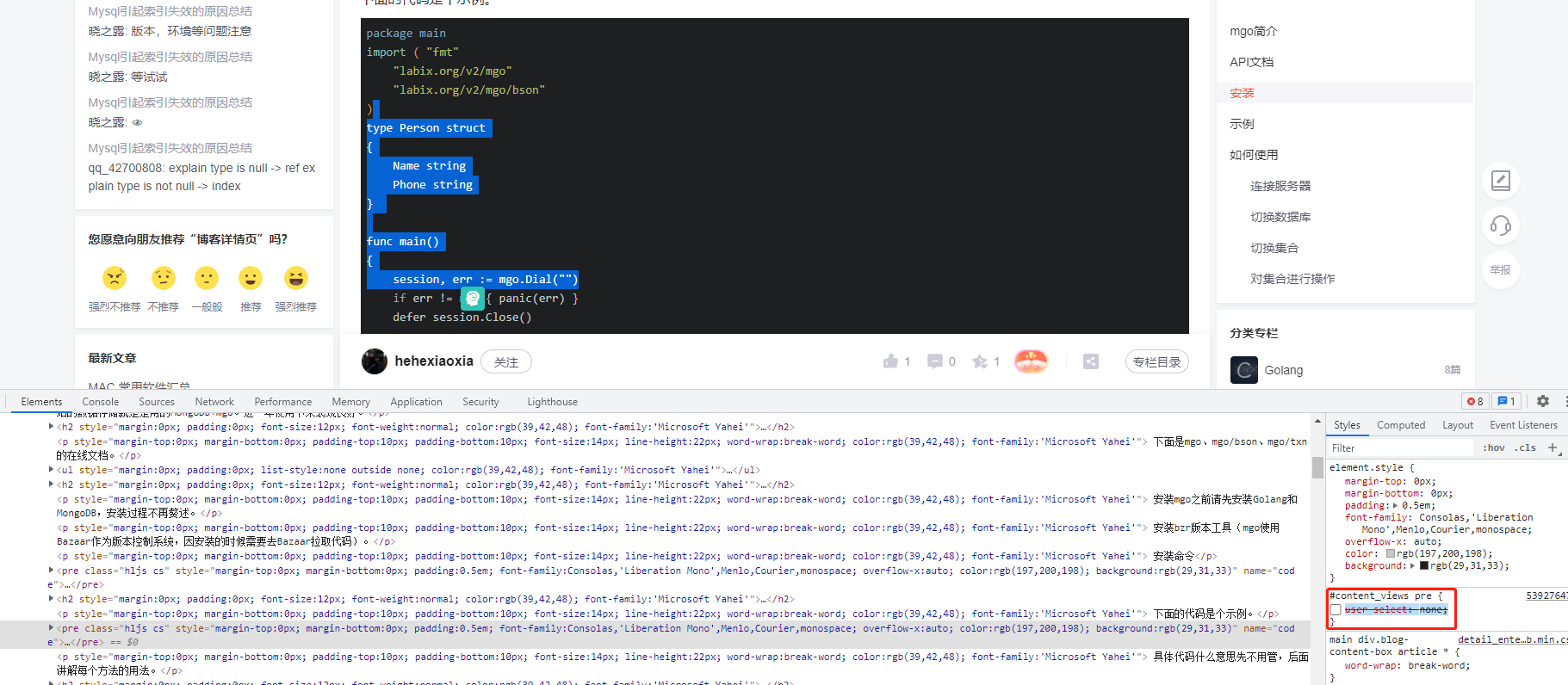This screenshot has height=685, width=1568.
Task: Toggle the :hov element state panel
Action: point(1494,447)
